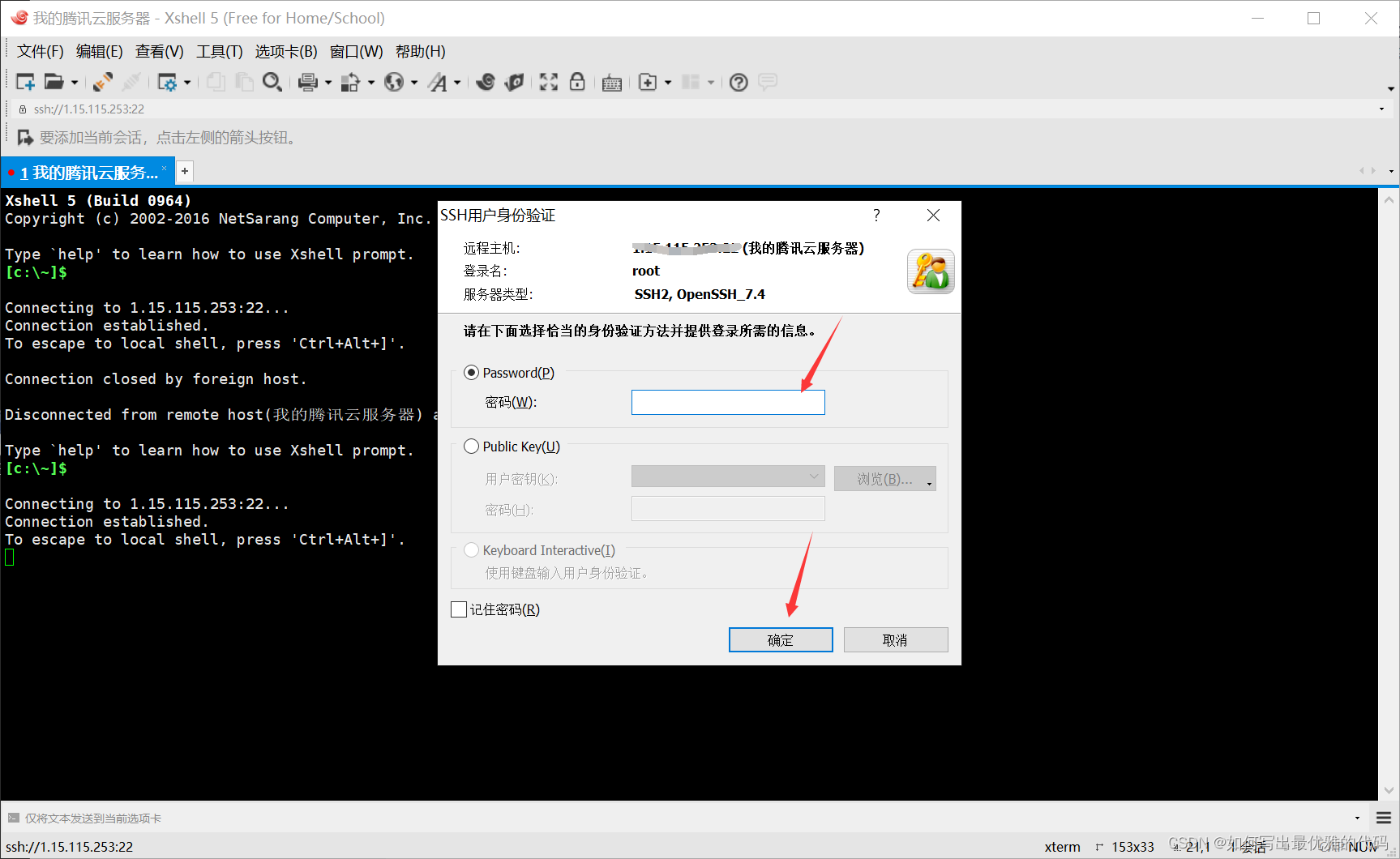Image resolution: width=1400 pixels, height=859 pixels.
Task: Click the Help question mark toolbar icon
Action: click(739, 82)
